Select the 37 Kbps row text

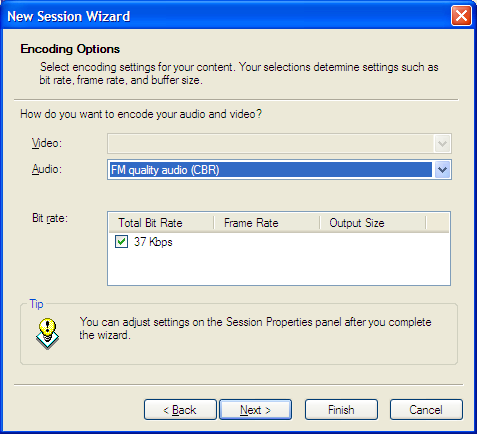[153, 242]
